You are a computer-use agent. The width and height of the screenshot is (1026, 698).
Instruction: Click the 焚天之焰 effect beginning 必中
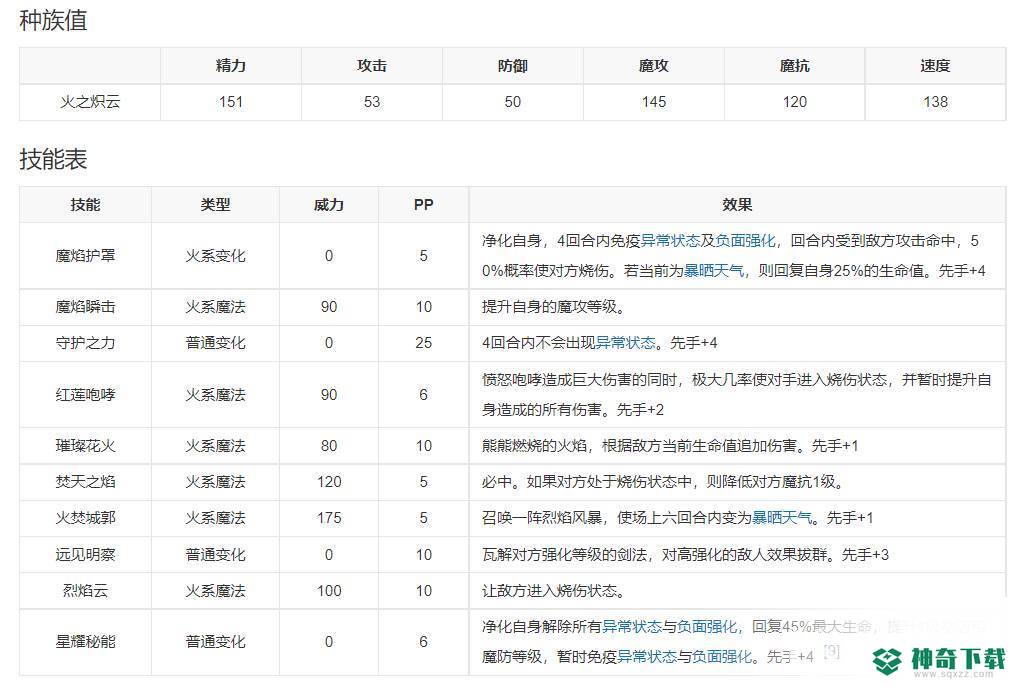pyautogui.click(x=663, y=482)
